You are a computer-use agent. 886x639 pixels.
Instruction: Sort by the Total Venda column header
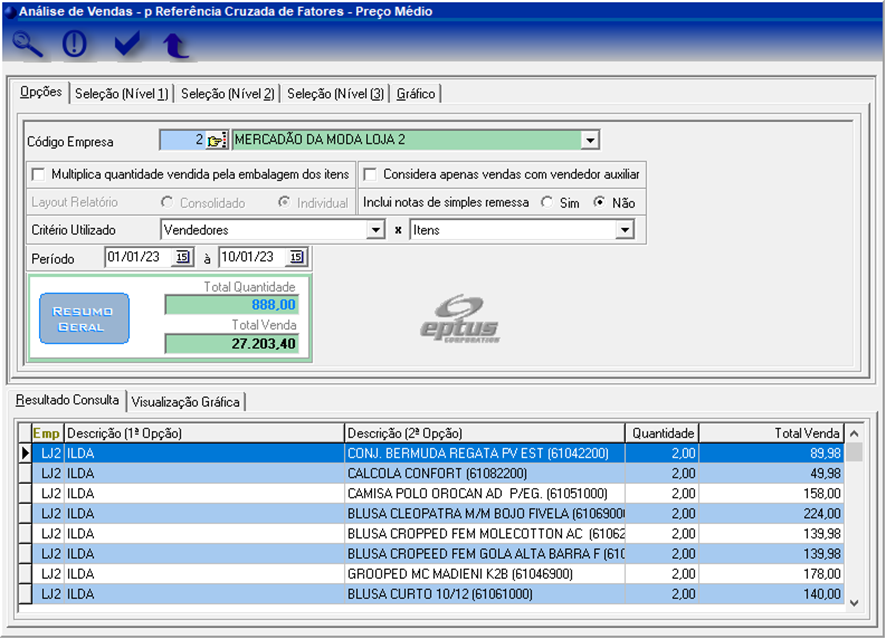coord(771,433)
